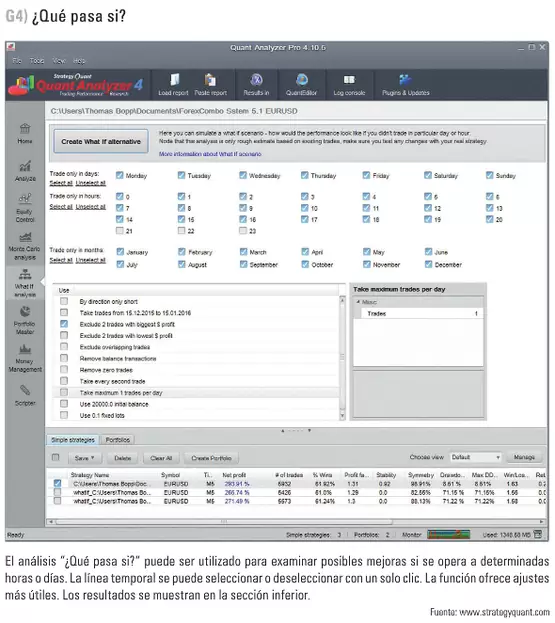This screenshot has height=623, width=555.
Task: Click the Manage button
Action: 524,457
